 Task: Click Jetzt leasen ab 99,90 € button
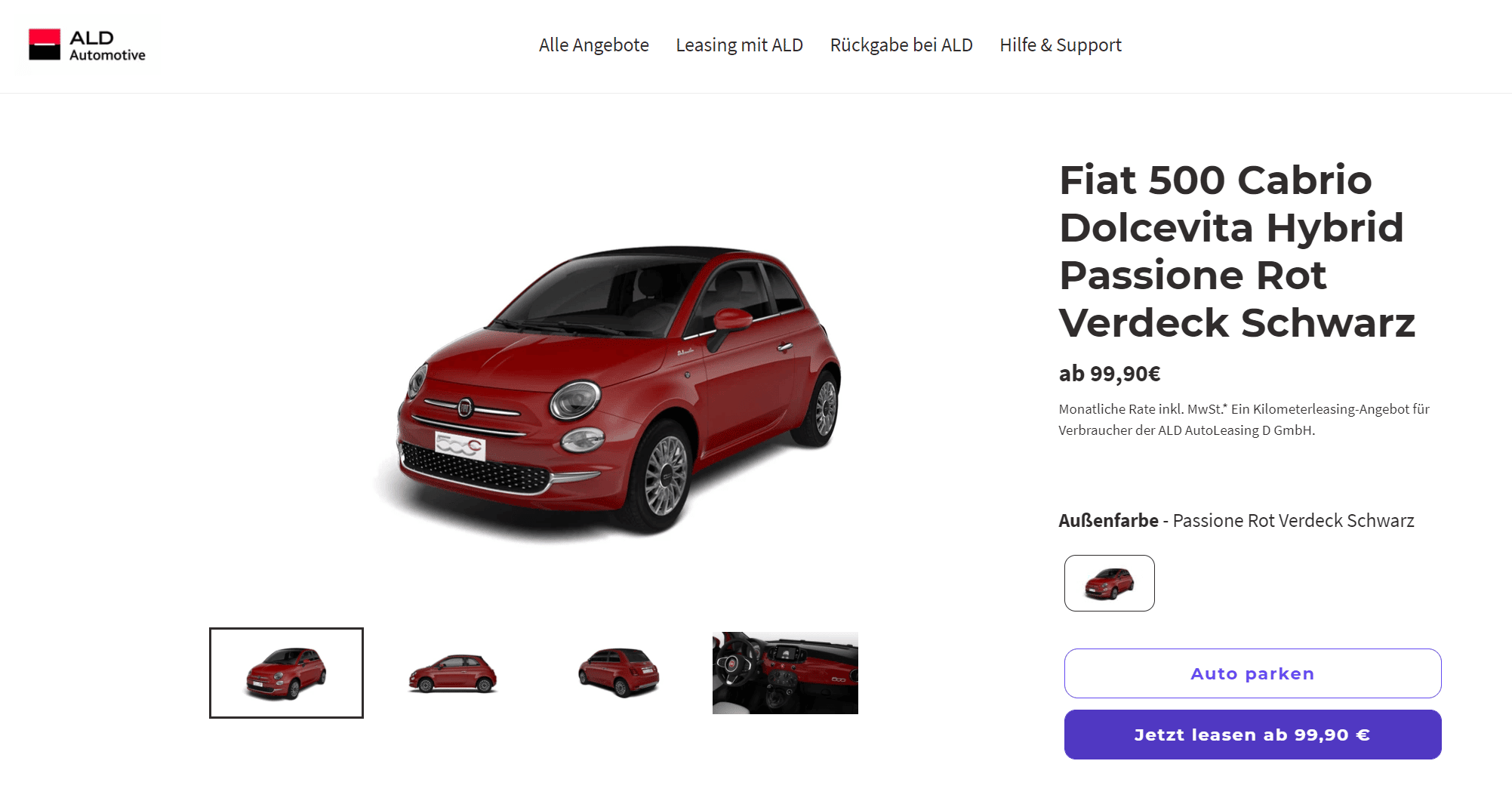(1252, 735)
